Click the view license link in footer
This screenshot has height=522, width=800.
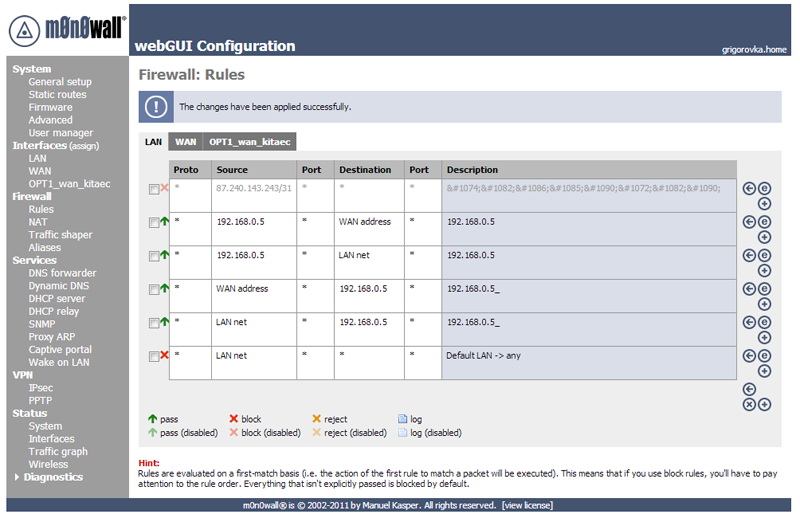click(x=527, y=505)
